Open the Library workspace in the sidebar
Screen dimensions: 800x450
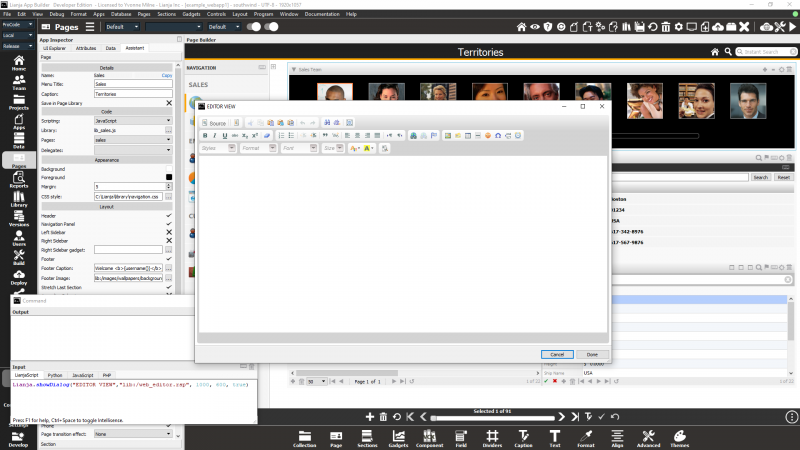point(19,199)
